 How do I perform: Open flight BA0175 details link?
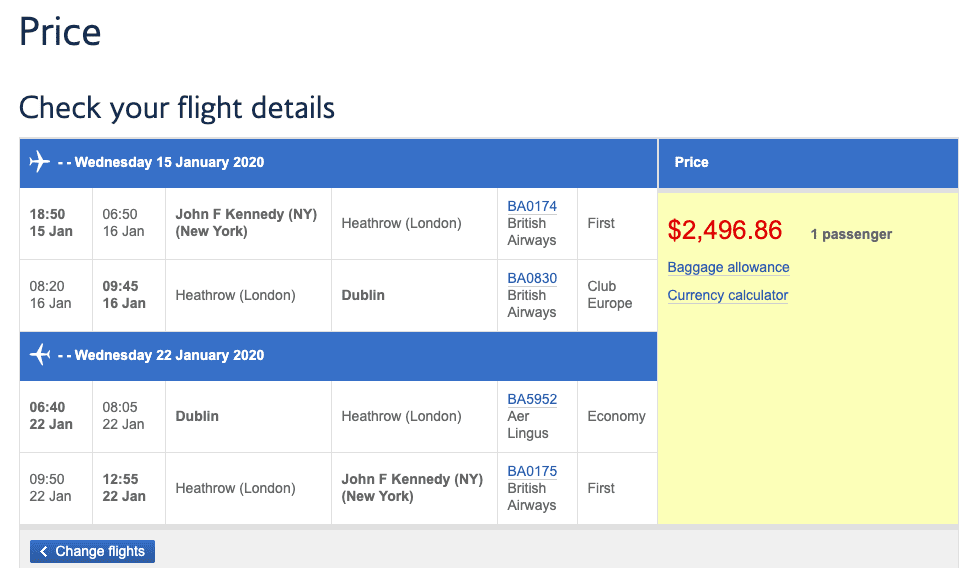click(x=532, y=471)
